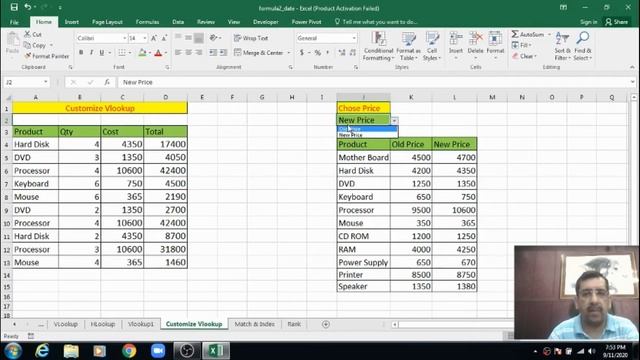Open the Developer ribbon tab

(266, 22)
